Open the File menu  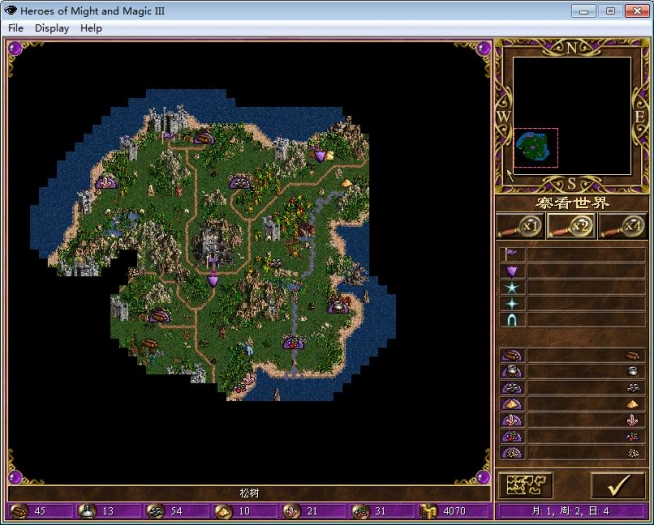15,28
